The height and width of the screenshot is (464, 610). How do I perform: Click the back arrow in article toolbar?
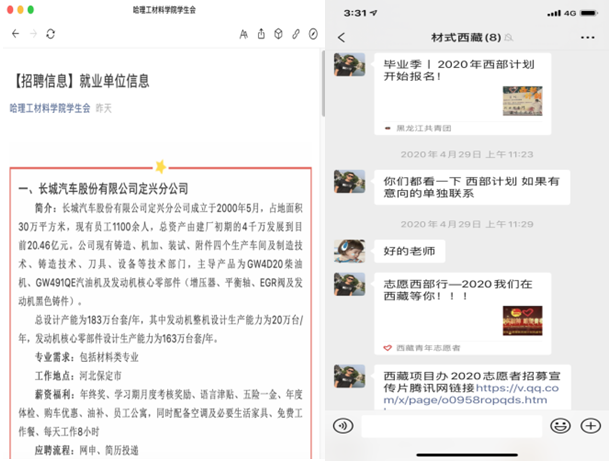(x=14, y=33)
